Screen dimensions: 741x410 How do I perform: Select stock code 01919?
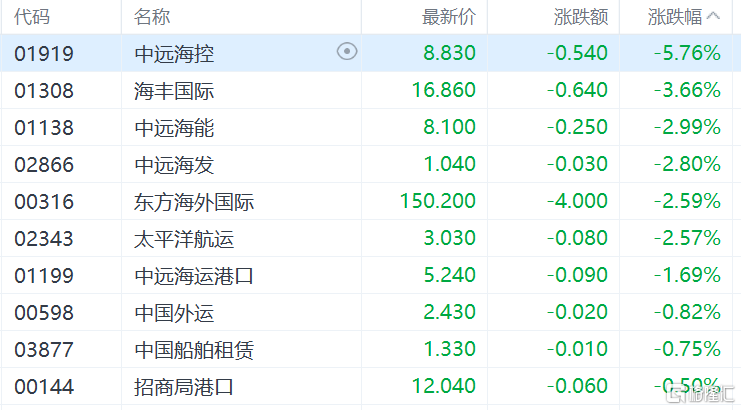click(44, 53)
